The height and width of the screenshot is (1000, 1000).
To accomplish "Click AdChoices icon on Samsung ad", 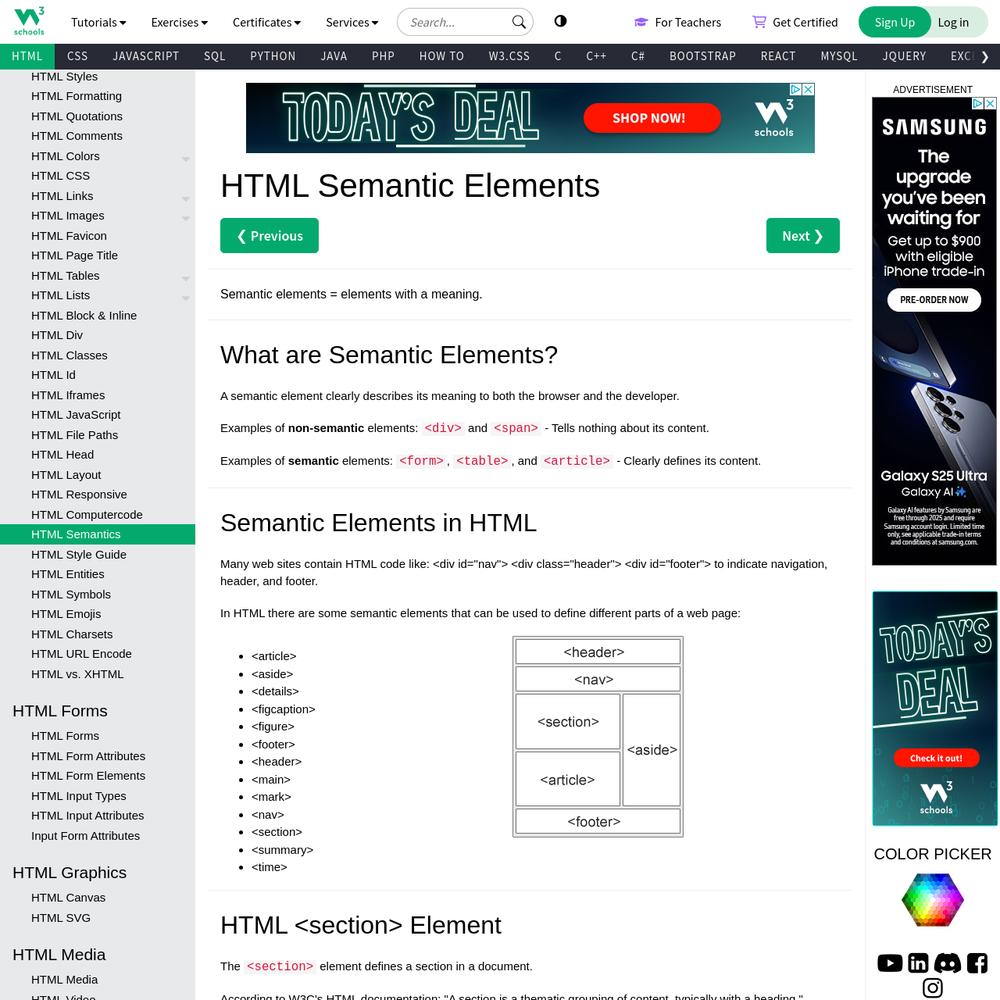I will (978, 103).
